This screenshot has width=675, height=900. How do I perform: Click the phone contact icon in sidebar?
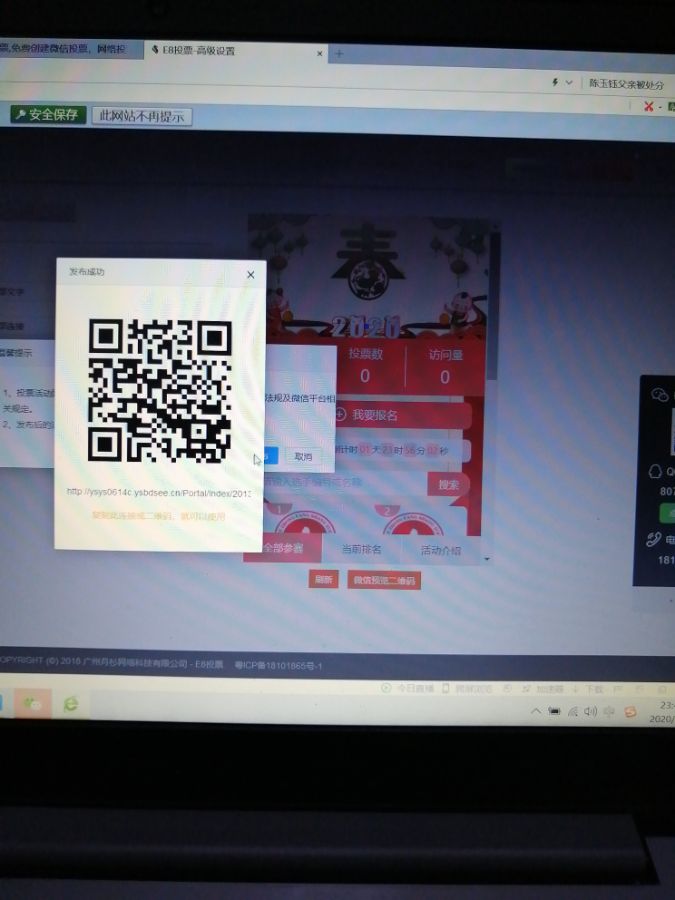click(655, 540)
